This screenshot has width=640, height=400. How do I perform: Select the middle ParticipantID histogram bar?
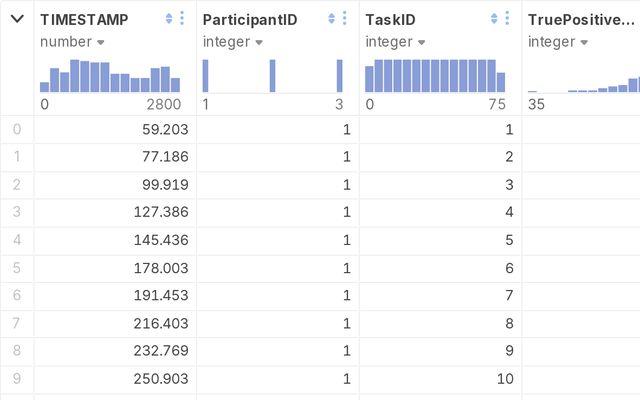(272, 76)
